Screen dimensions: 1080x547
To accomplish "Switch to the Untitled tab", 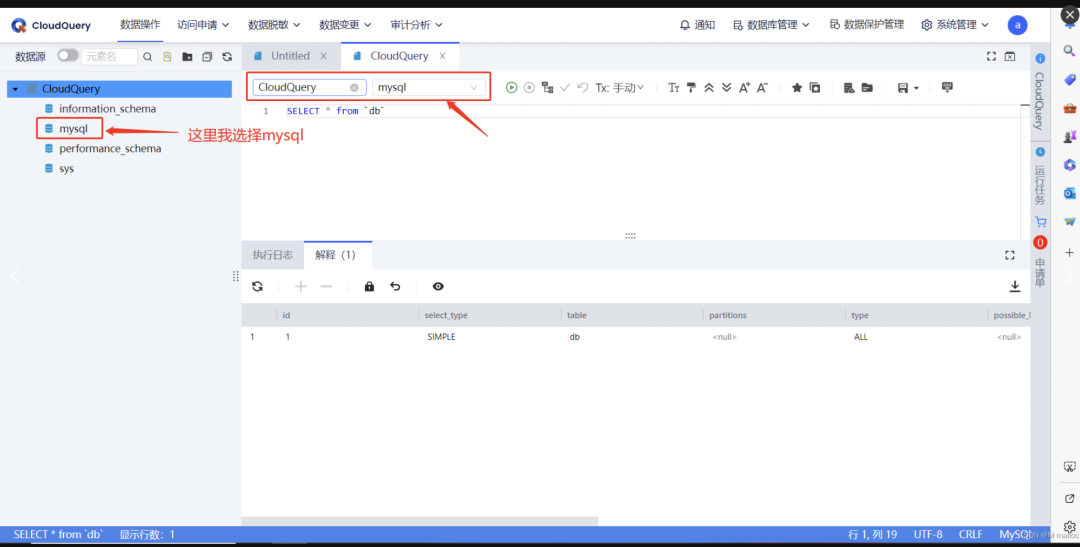I will tap(290, 56).
